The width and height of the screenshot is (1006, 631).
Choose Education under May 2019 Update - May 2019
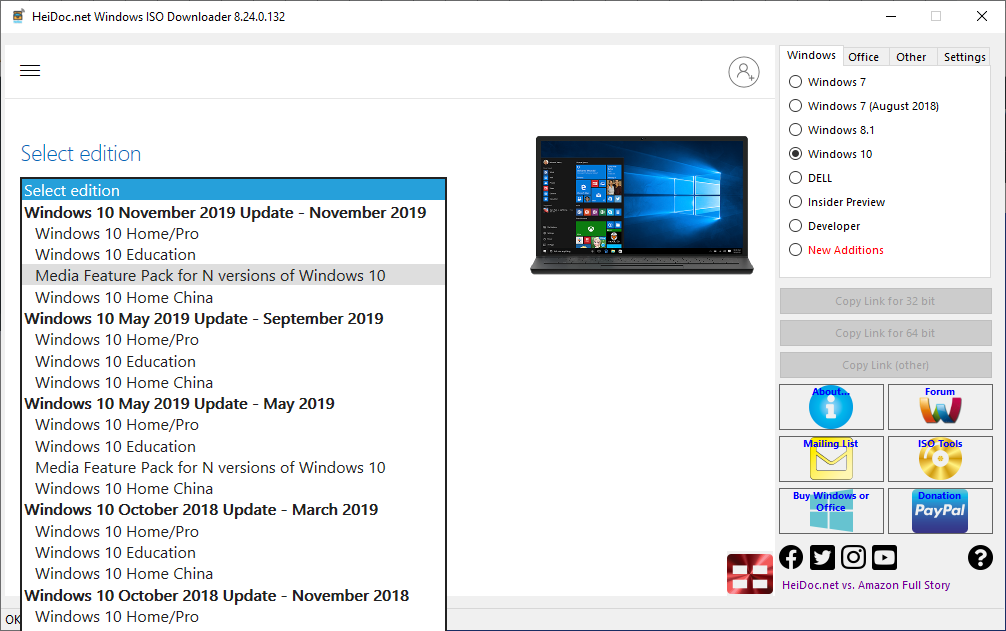click(234, 446)
